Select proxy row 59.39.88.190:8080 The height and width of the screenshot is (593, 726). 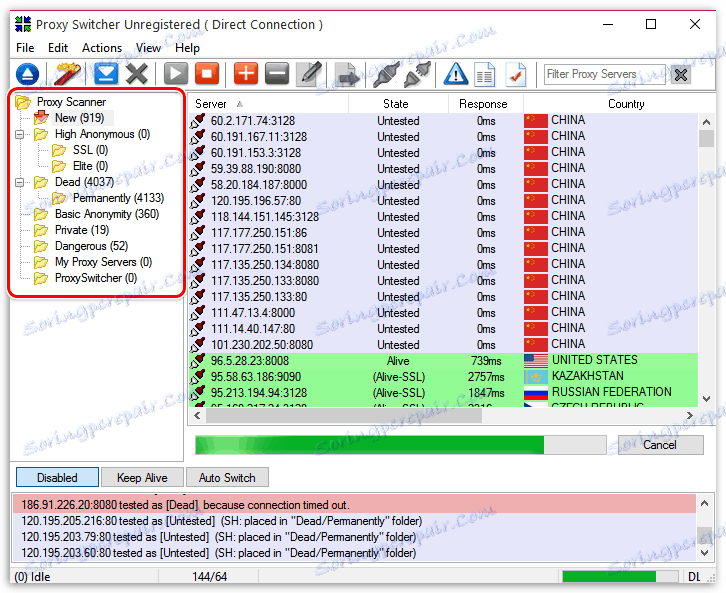(444, 169)
